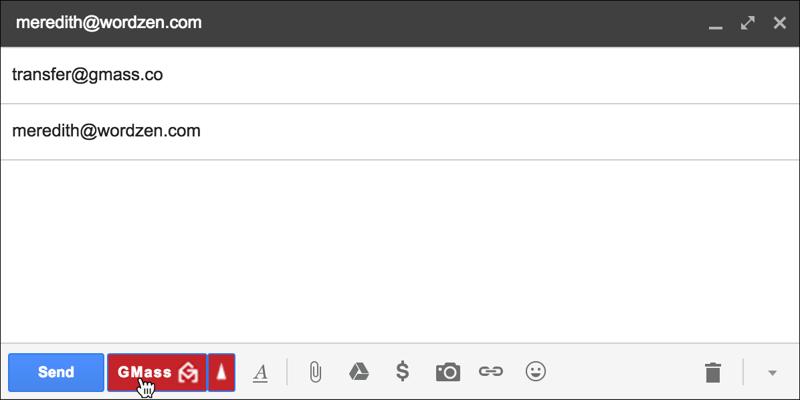Discard draft with trash icon
Viewport: 800px width, 400px height.
[x=712, y=372]
